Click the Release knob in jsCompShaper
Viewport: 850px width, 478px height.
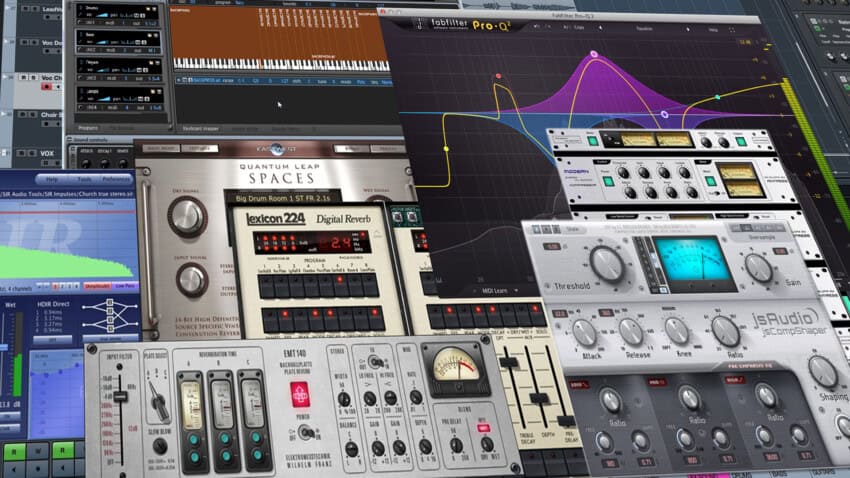(x=630, y=332)
